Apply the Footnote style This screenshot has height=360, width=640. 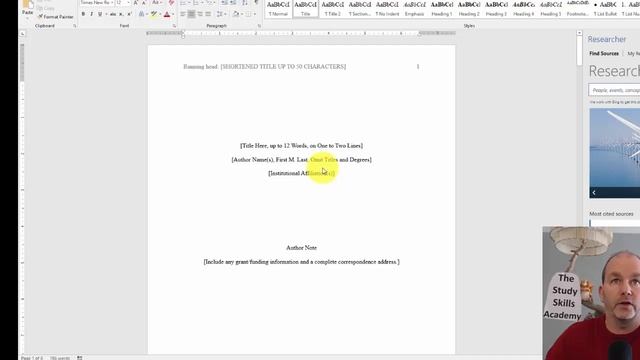click(578, 9)
